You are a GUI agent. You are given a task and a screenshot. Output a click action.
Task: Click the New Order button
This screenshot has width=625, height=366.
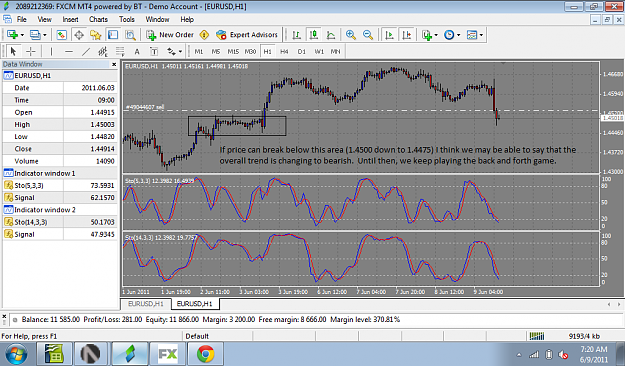(x=170, y=35)
